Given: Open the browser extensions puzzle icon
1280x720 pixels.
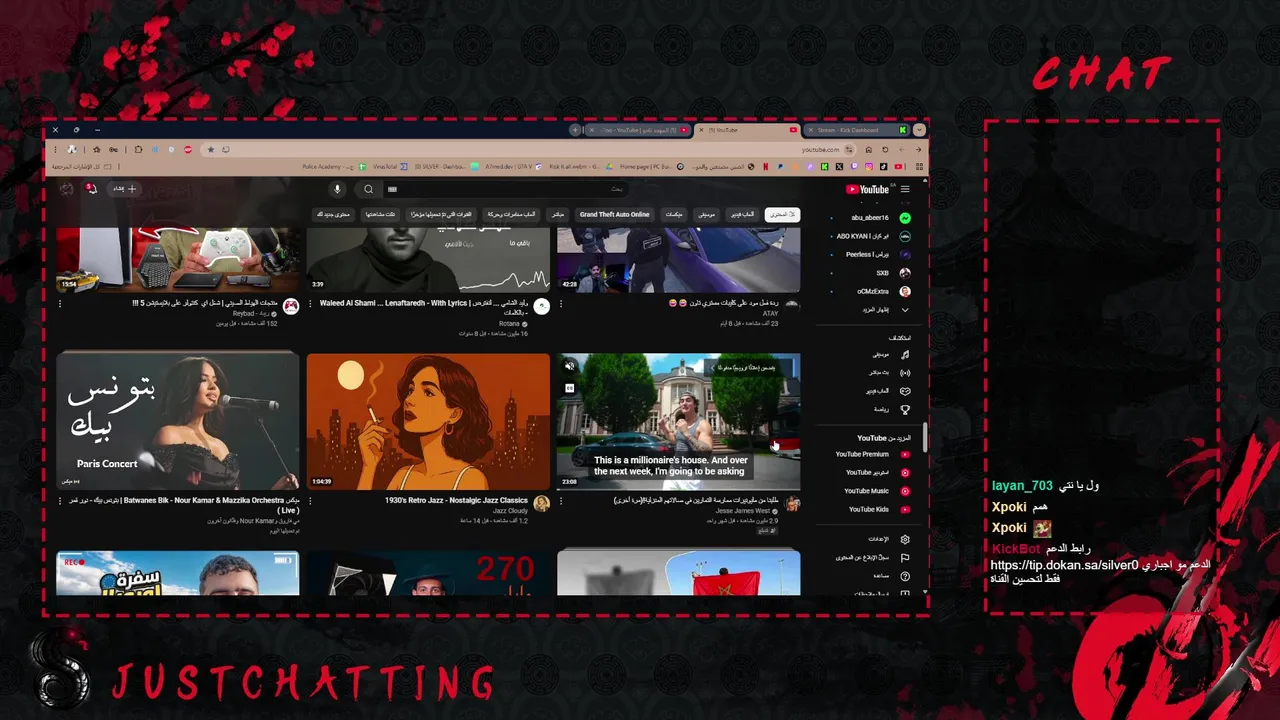Looking at the screenshot, I should coord(138,150).
